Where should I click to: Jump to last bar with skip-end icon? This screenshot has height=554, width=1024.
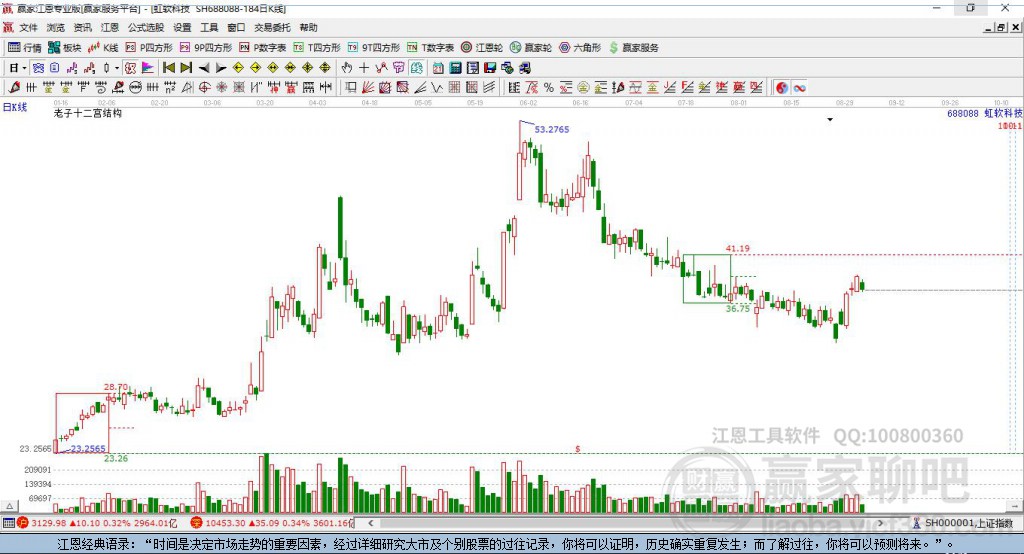[x=186, y=68]
